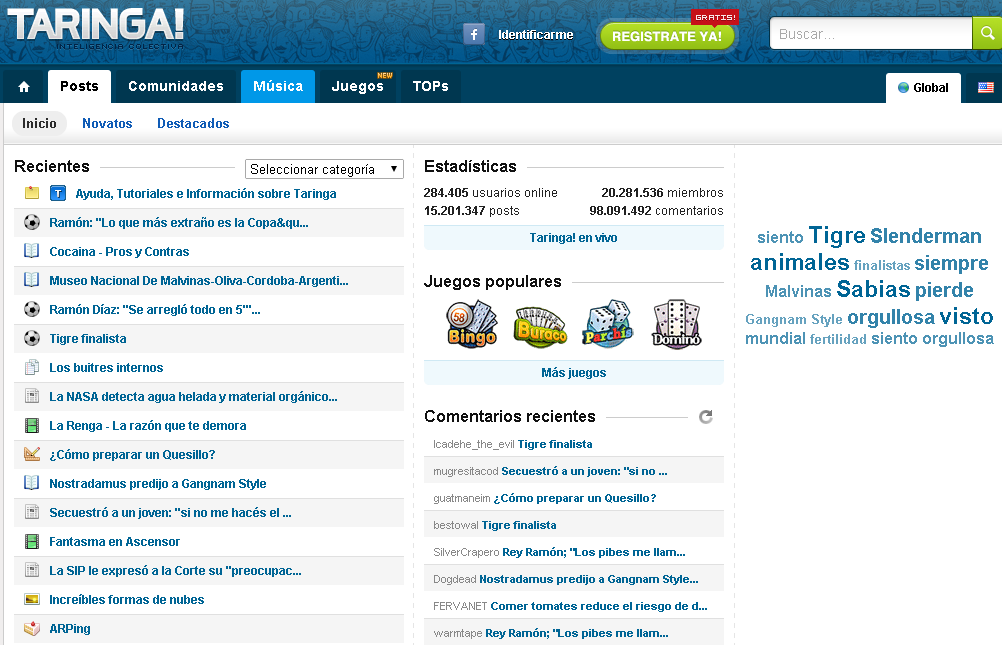Click the Taringa! en vivo button
This screenshot has width=1002, height=645.
tap(573, 238)
